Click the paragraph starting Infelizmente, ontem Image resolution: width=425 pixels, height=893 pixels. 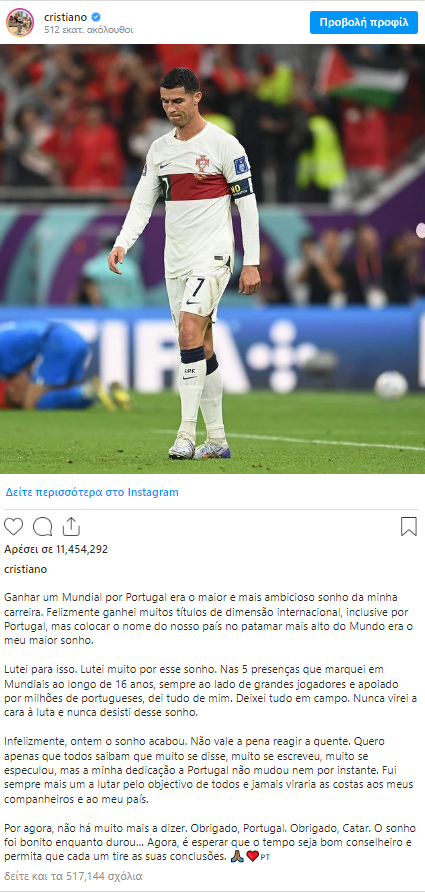(x=210, y=767)
